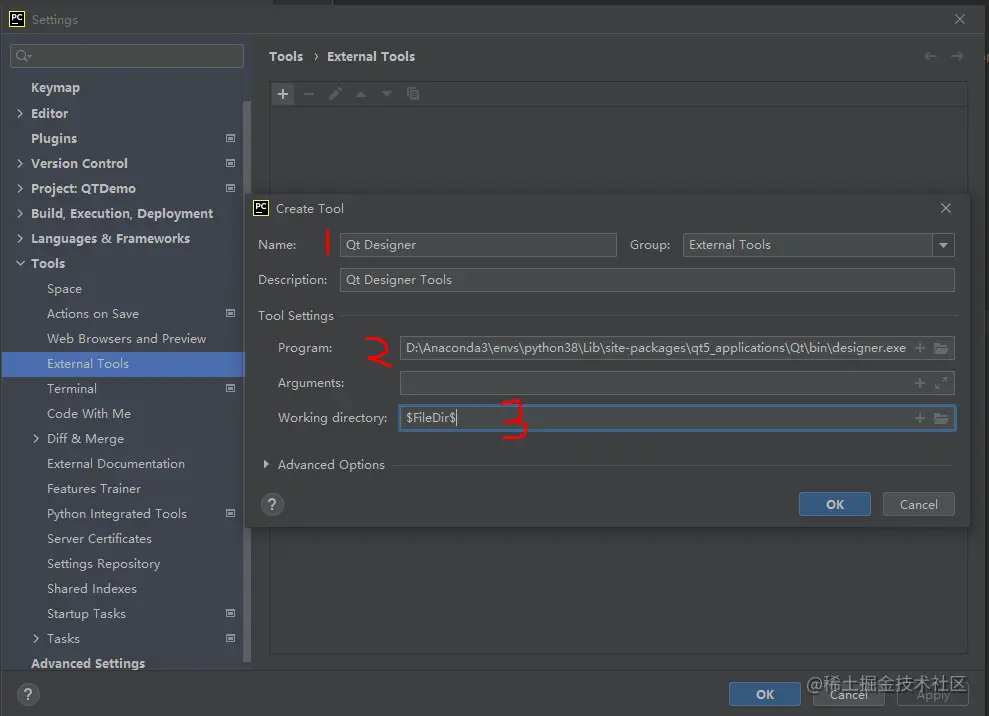Screen dimensions: 989x716
Task: Navigate back with the left arrow
Action: 930,56
